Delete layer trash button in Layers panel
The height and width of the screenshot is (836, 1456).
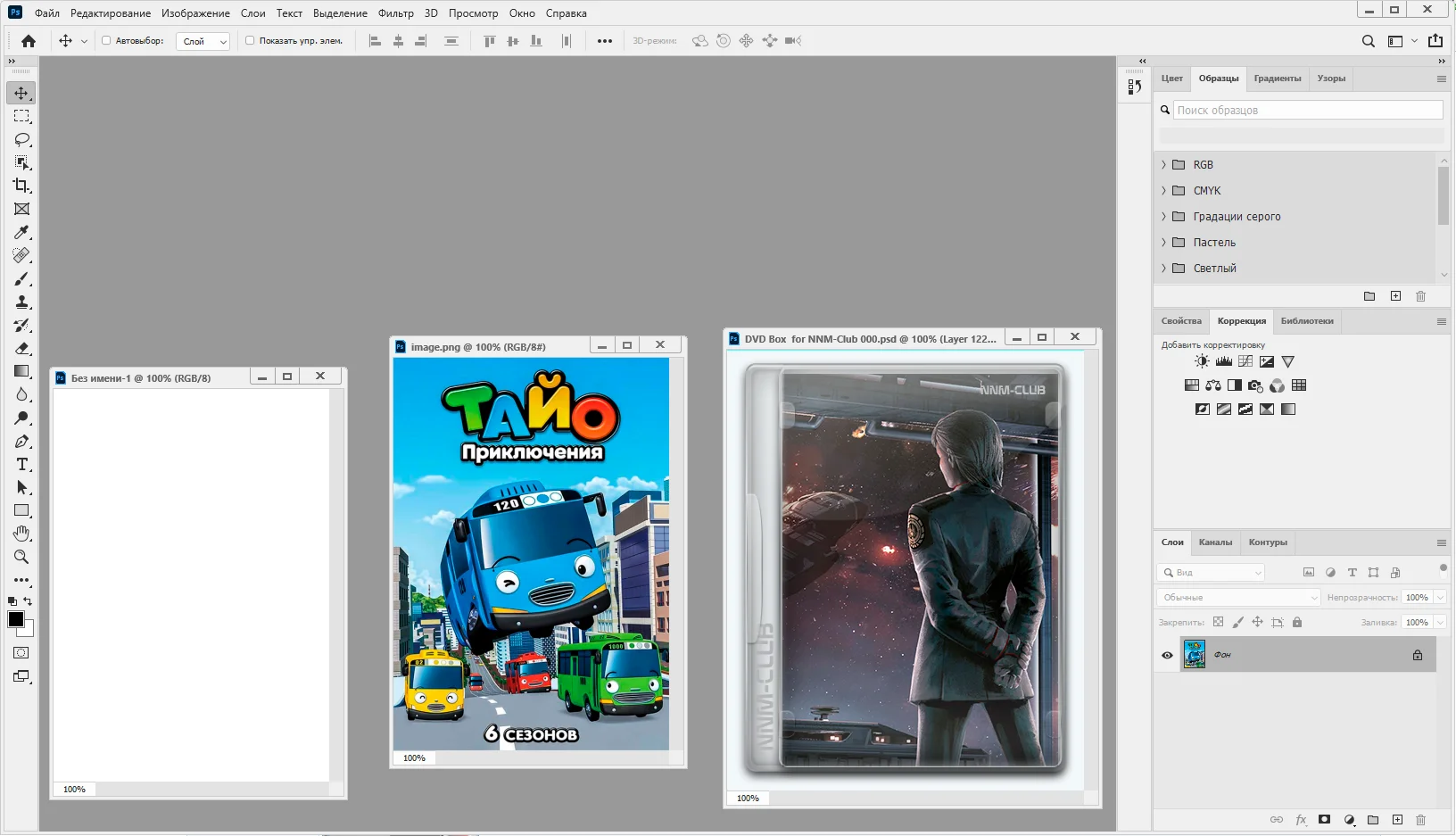point(1421,820)
